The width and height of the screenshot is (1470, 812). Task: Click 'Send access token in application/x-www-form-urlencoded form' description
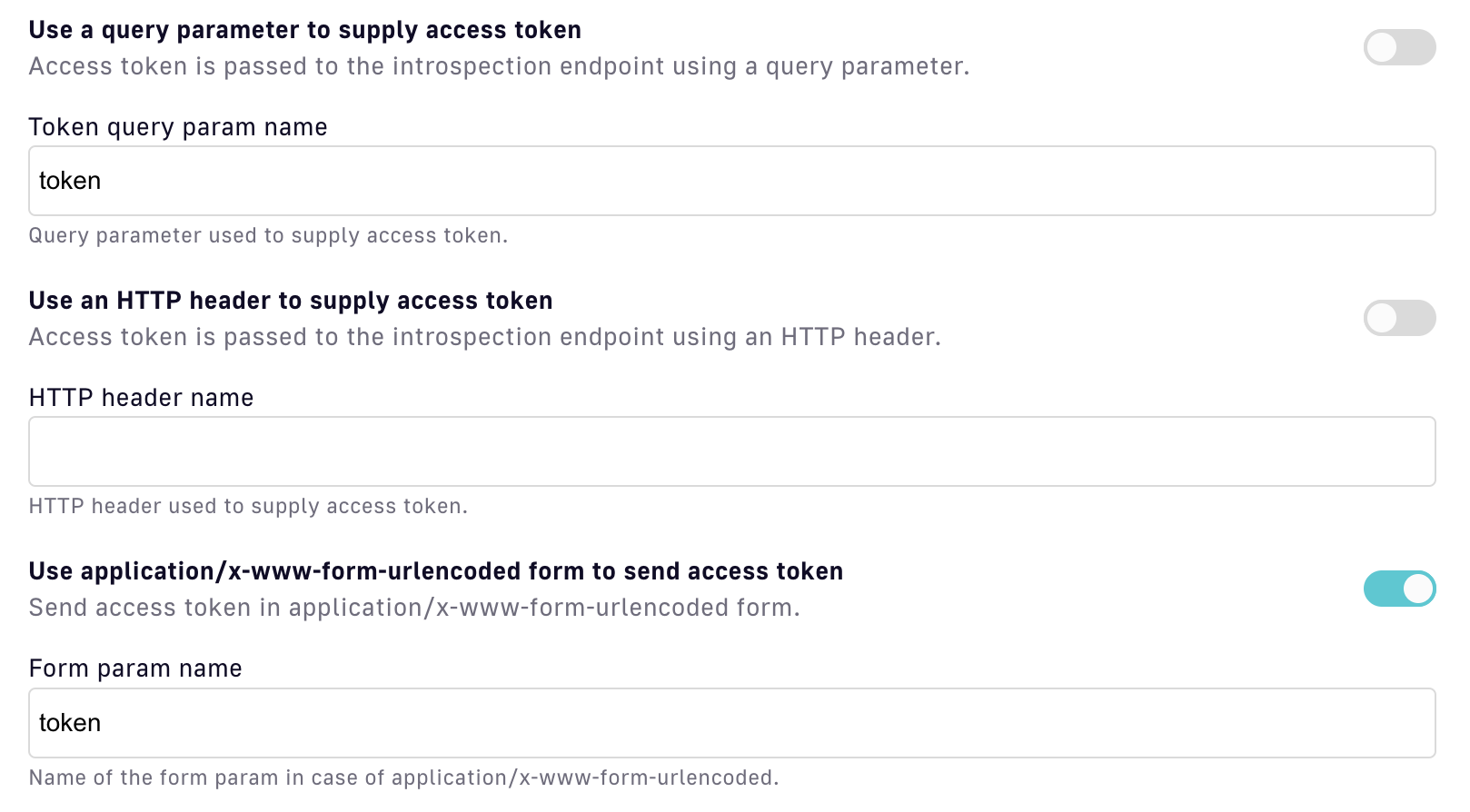(x=414, y=608)
